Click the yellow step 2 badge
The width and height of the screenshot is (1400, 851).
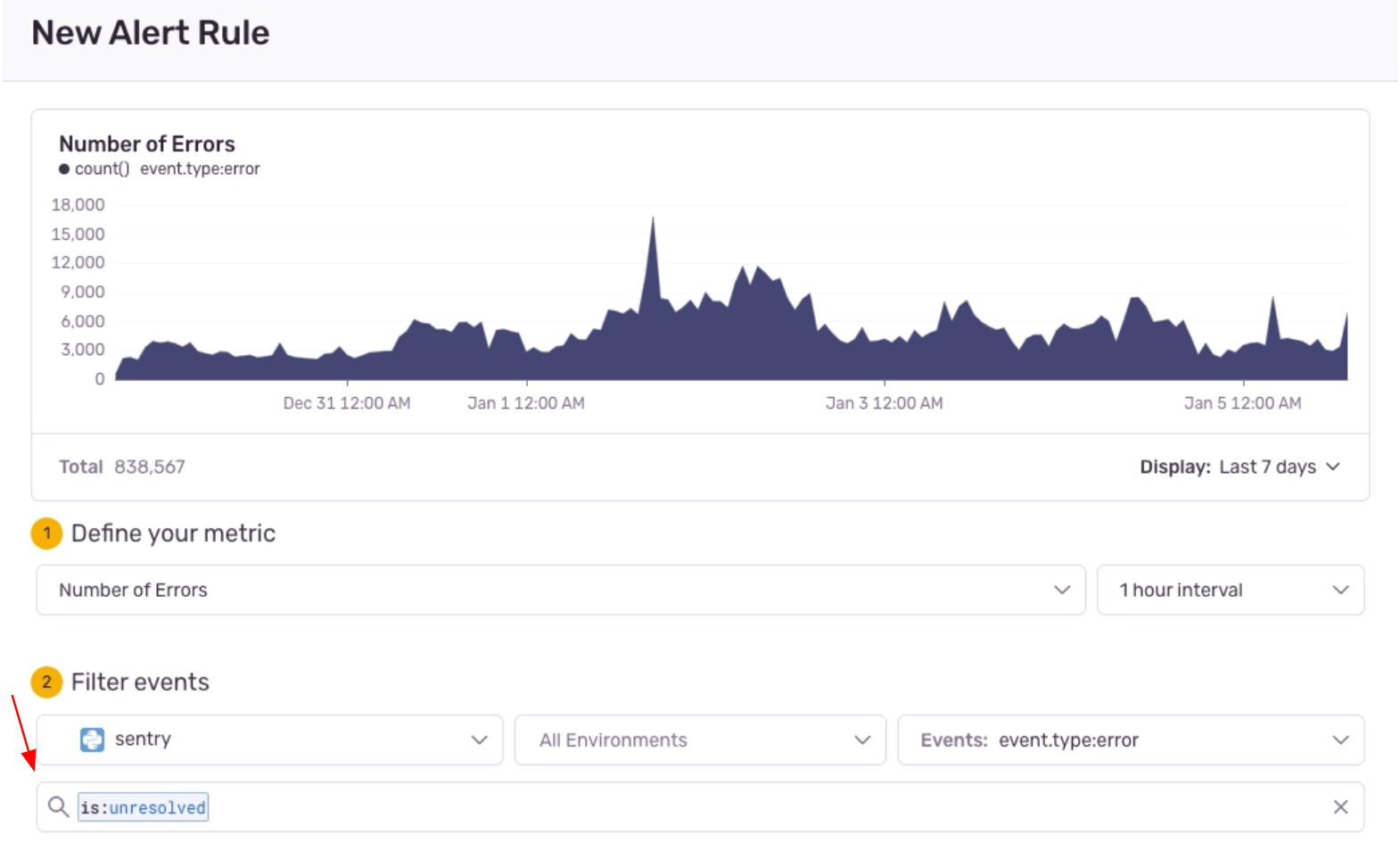[x=46, y=682]
